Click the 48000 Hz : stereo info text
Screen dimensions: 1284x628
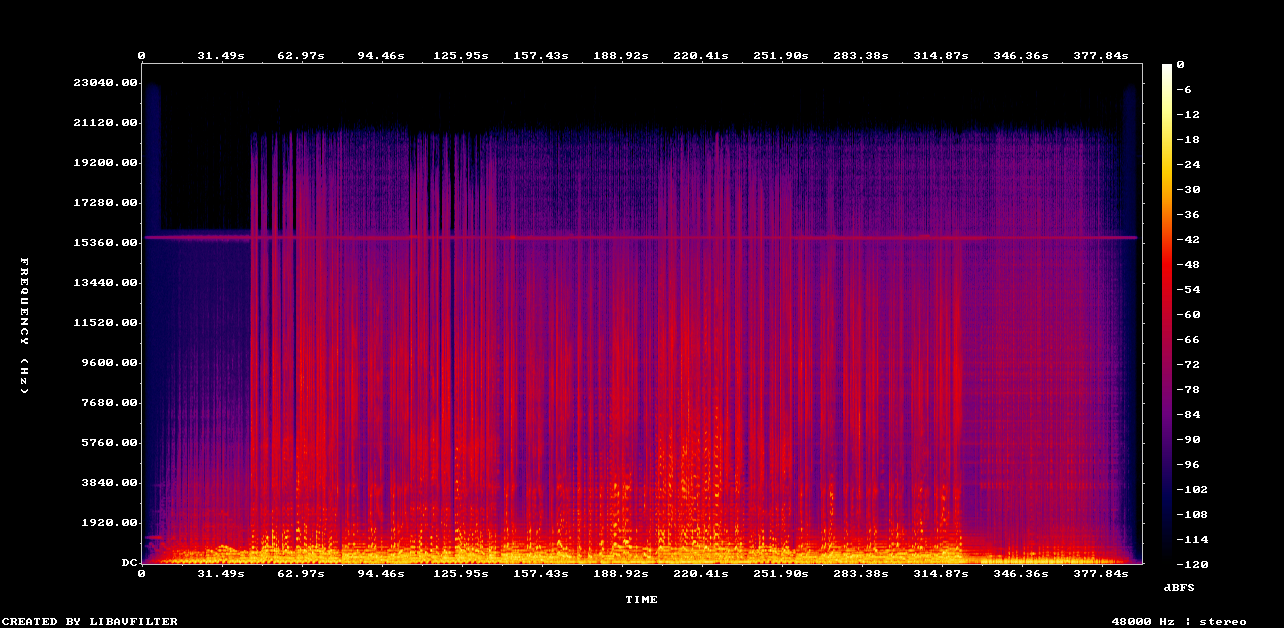(x=1179, y=621)
